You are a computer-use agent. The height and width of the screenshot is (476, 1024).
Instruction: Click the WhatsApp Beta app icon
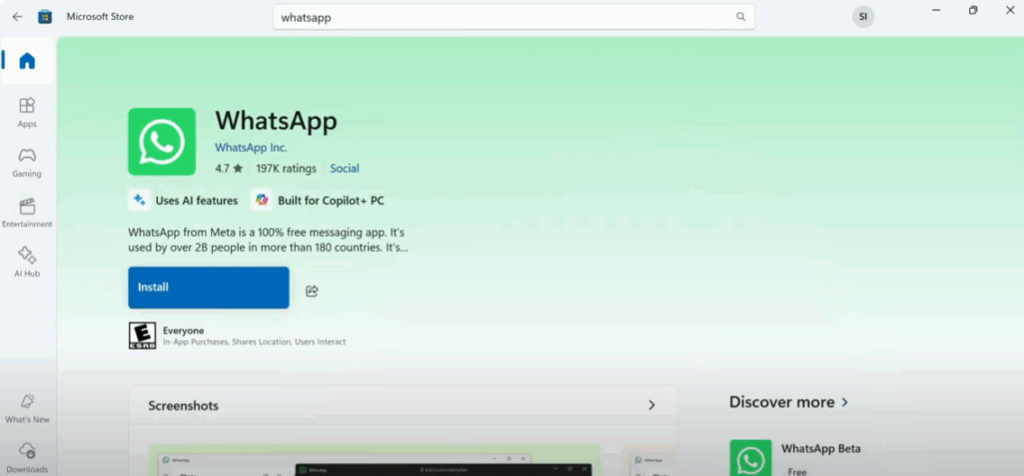(750, 458)
